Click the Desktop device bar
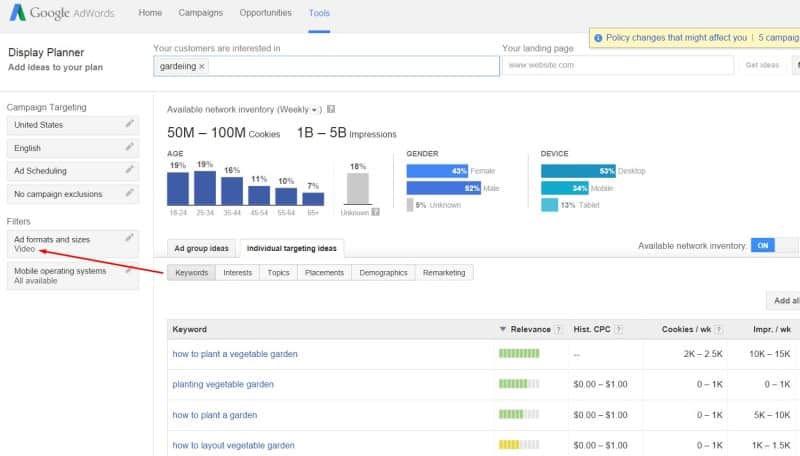Screen dimensions: 800x456 coord(579,171)
